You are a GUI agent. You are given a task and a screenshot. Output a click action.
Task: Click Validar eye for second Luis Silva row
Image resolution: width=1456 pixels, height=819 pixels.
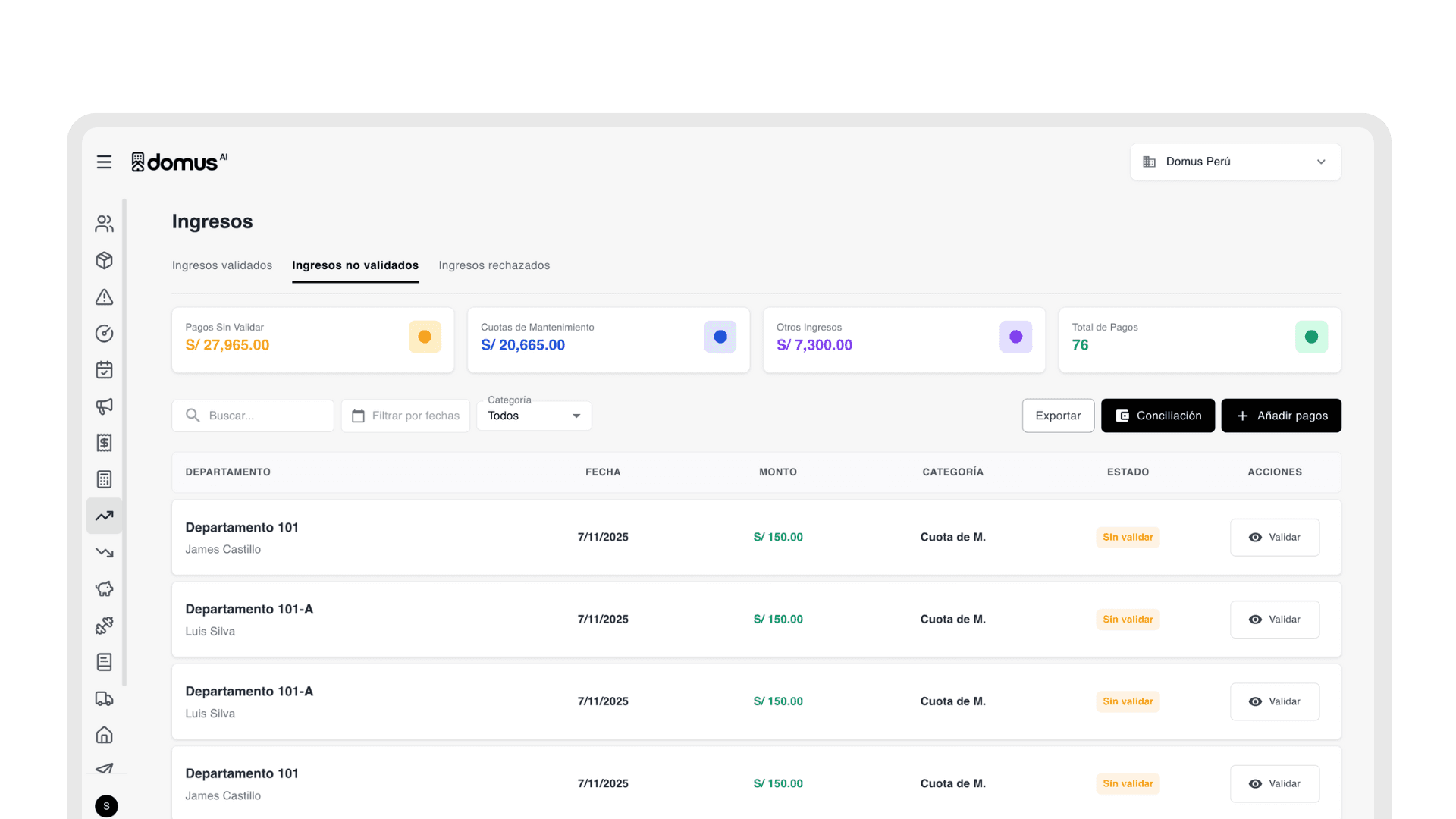coord(1274,701)
